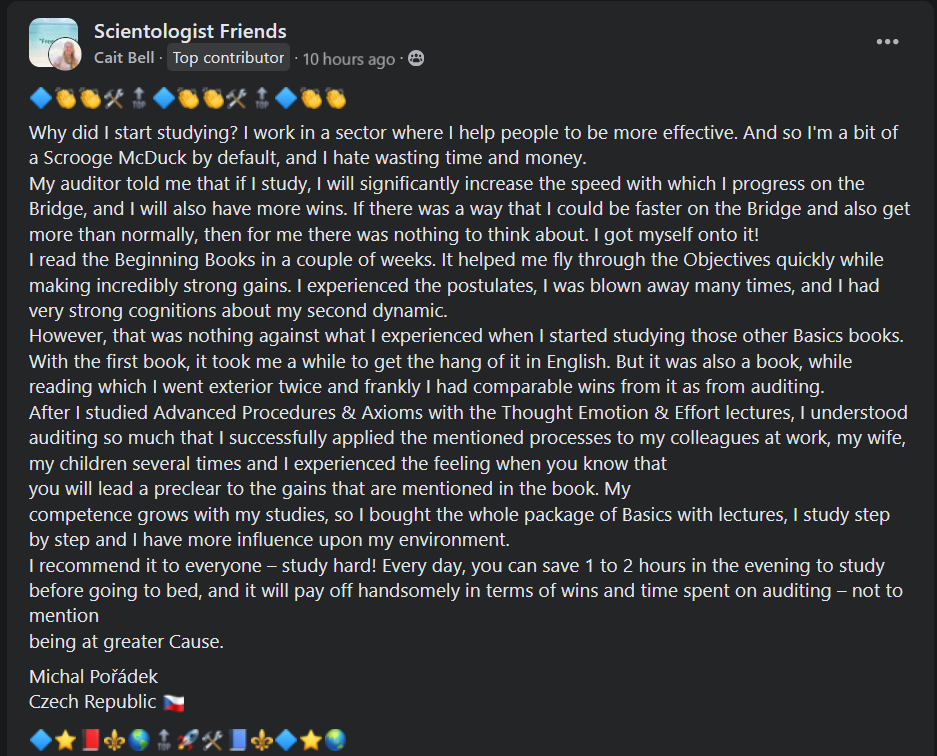Click the "Why did I start studying?" opening line
Screen dimensions: 937x756
[122, 133]
